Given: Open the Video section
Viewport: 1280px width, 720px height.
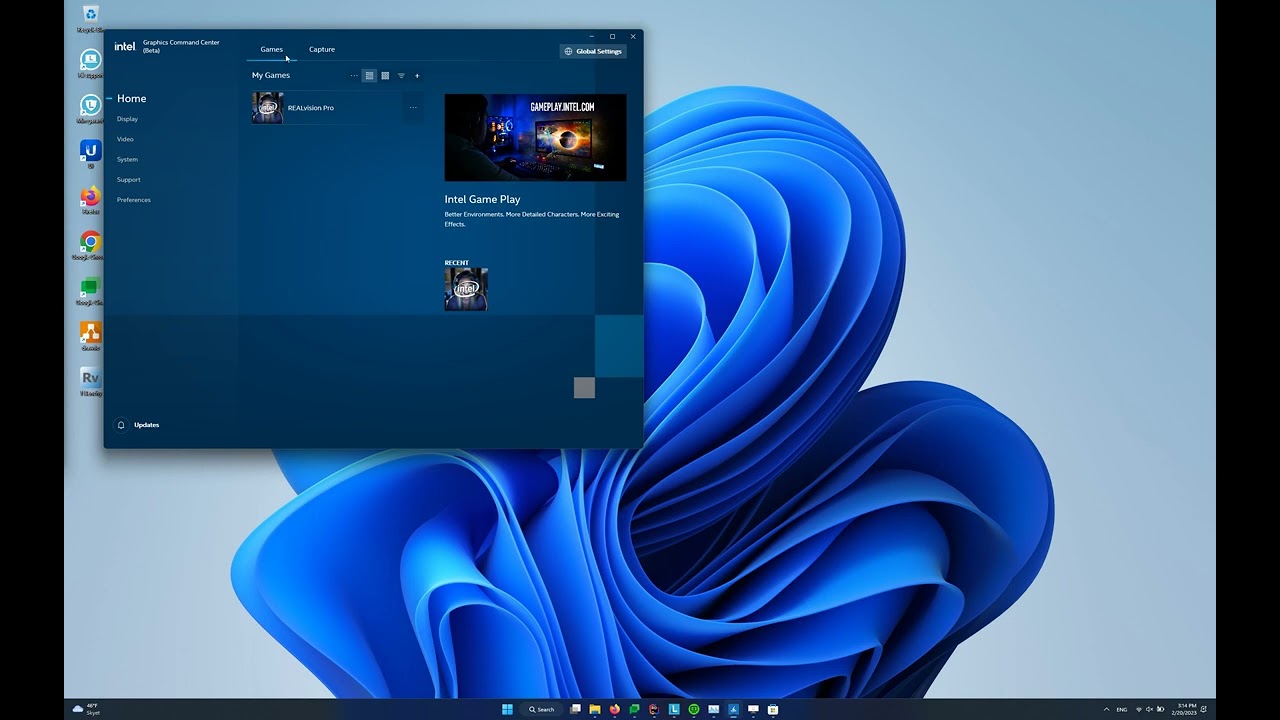Looking at the screenshot, I should click(125, 139).
